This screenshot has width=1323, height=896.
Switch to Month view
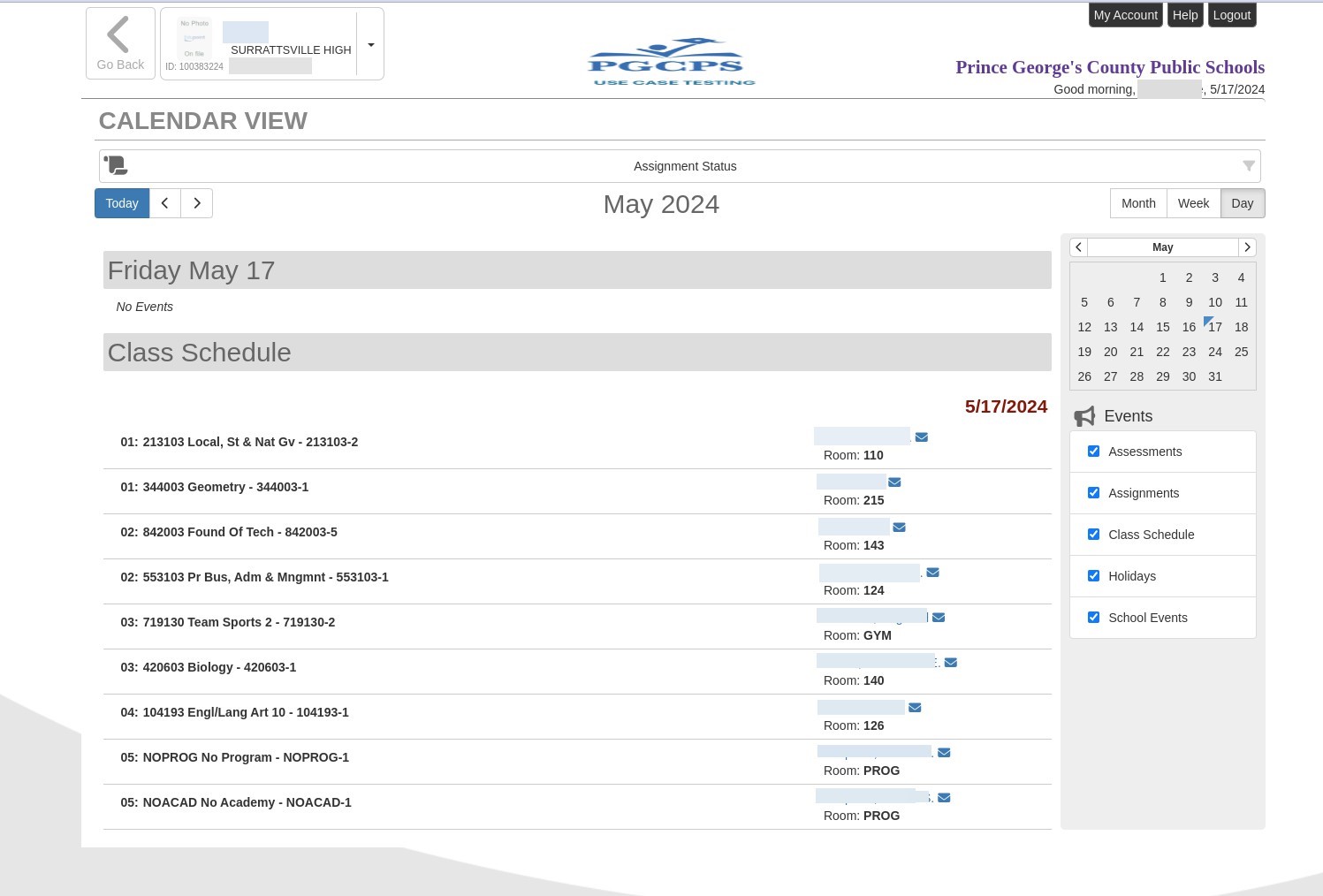tap(1137, 203)
